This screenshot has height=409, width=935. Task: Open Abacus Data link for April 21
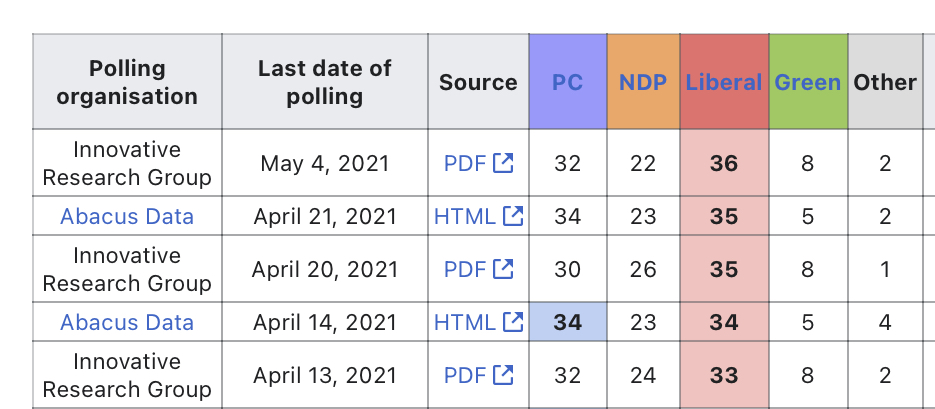(x=127, y=216)
